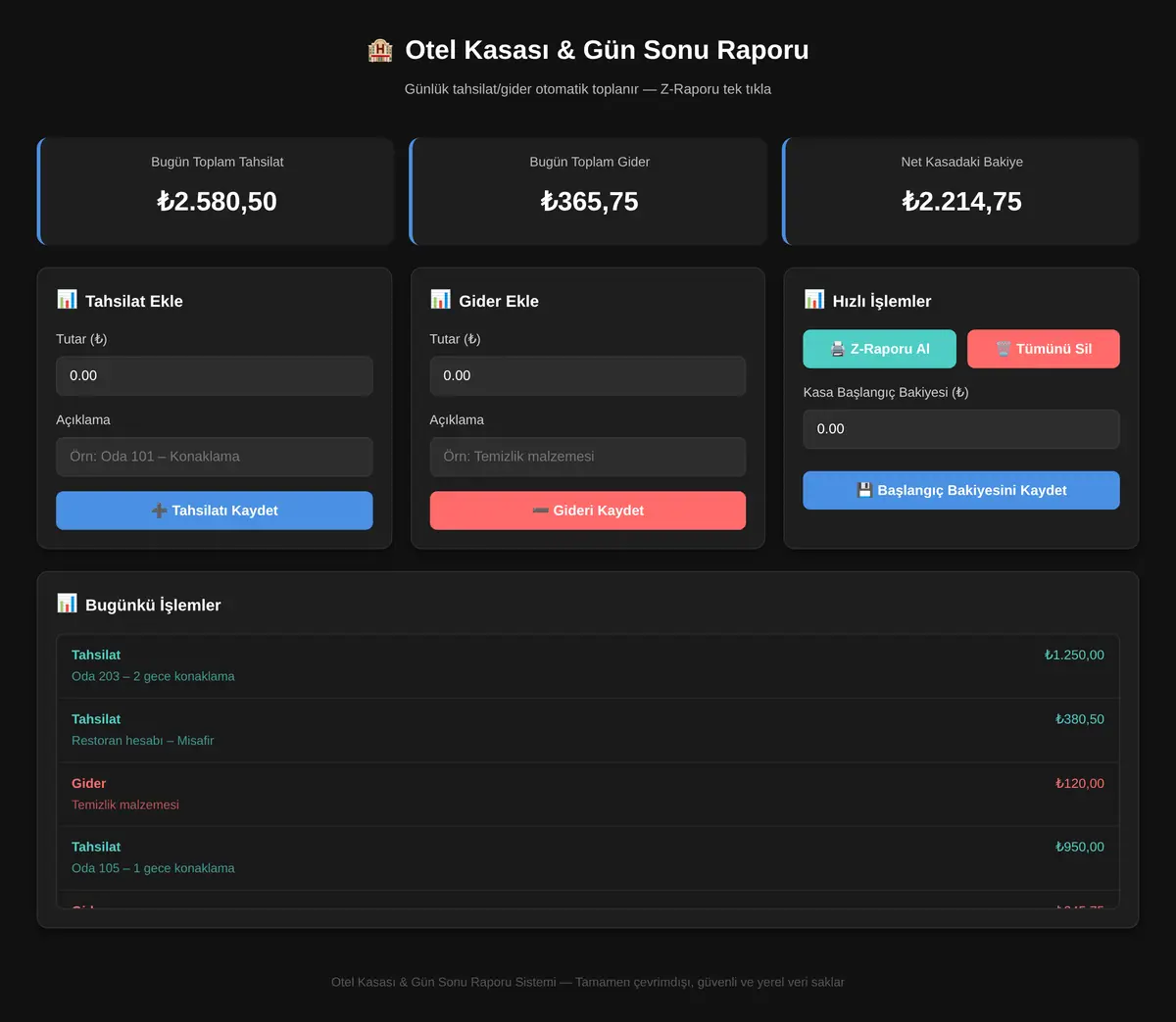Screen dimensions: 1176x1022
Task: Select the amount ₺950,00
Action: click(x=1080, y=847)
